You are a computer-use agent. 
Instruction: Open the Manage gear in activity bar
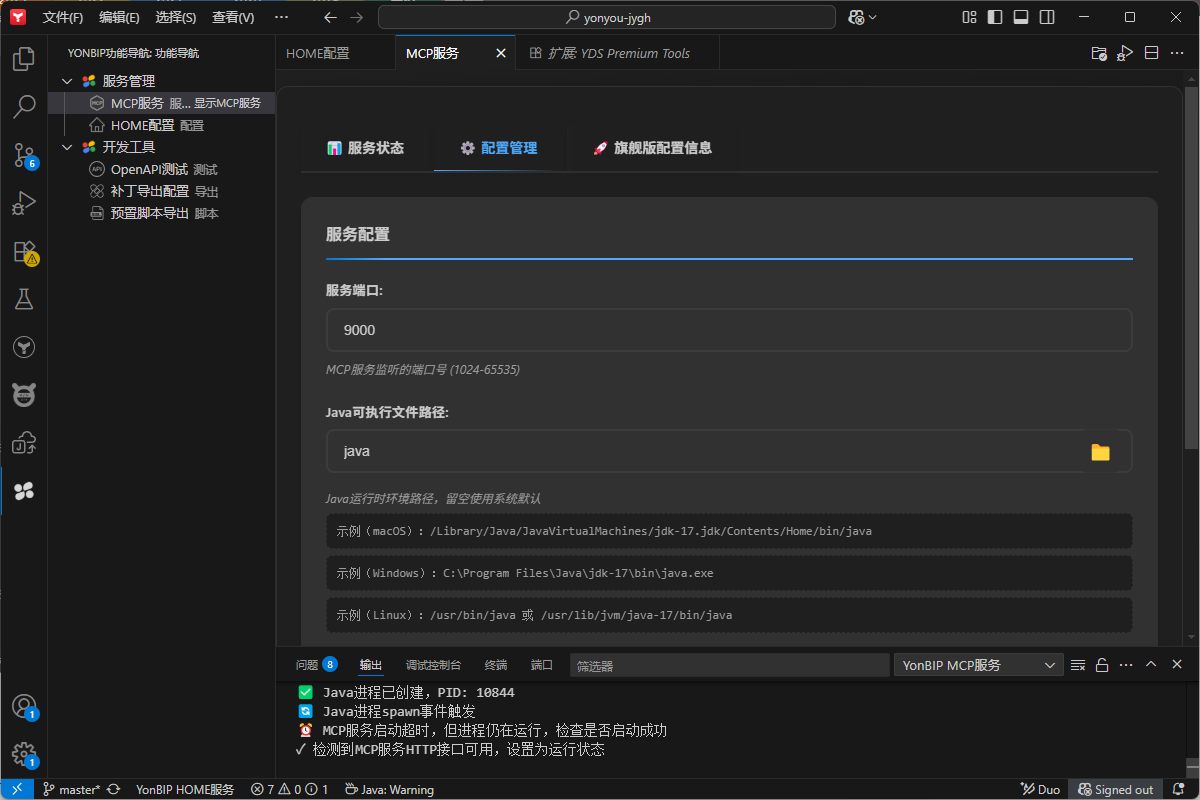[24, 754]
